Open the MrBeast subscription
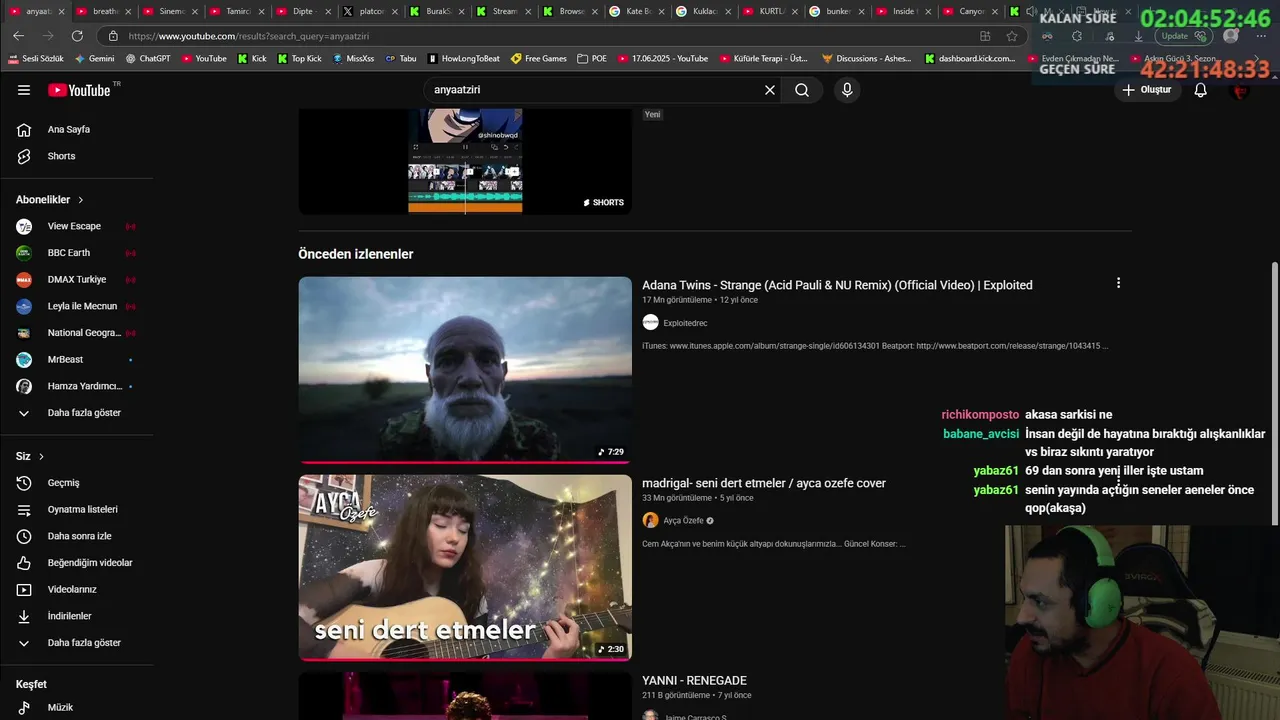This screenshot has height=720, width=1280. pos(77,359)
